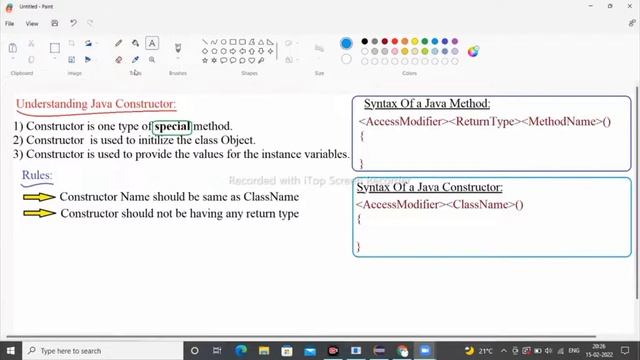Activate the Text tool

tap(152, 43)
